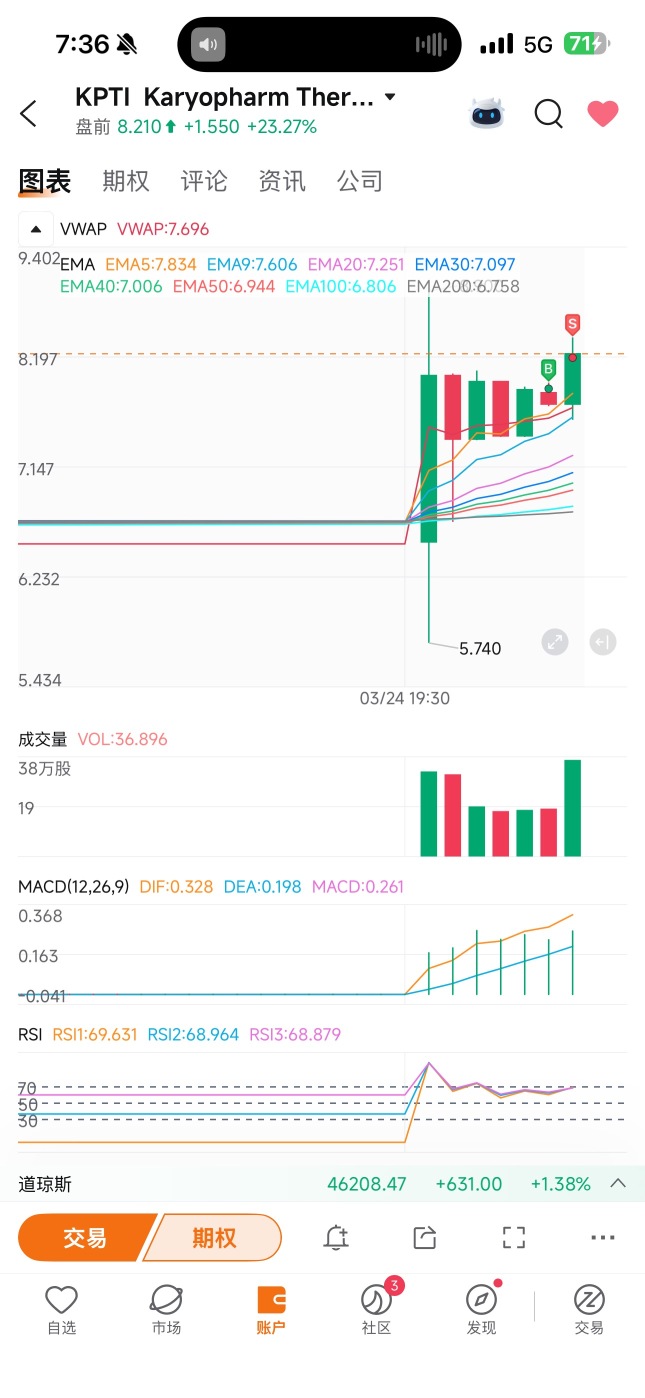Tap the DIF:0.328 value
This screenshot has height=1398, width=645.
(x=176, y=887)
